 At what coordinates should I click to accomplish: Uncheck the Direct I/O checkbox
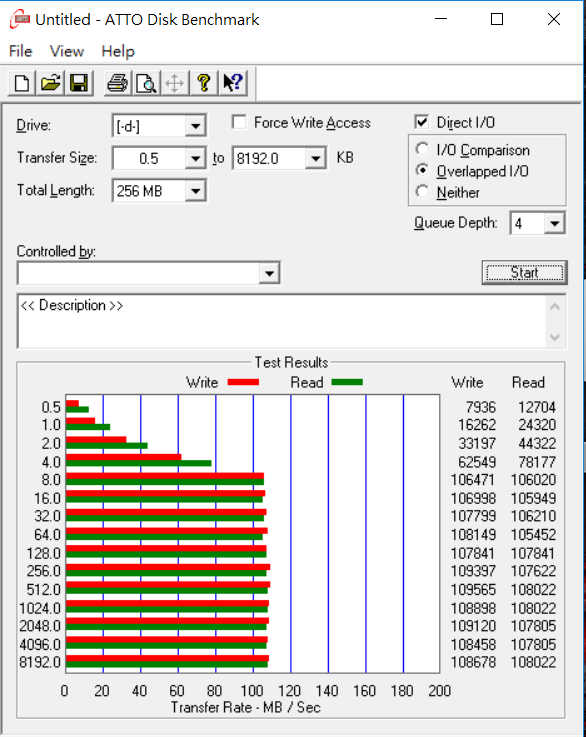422,122
